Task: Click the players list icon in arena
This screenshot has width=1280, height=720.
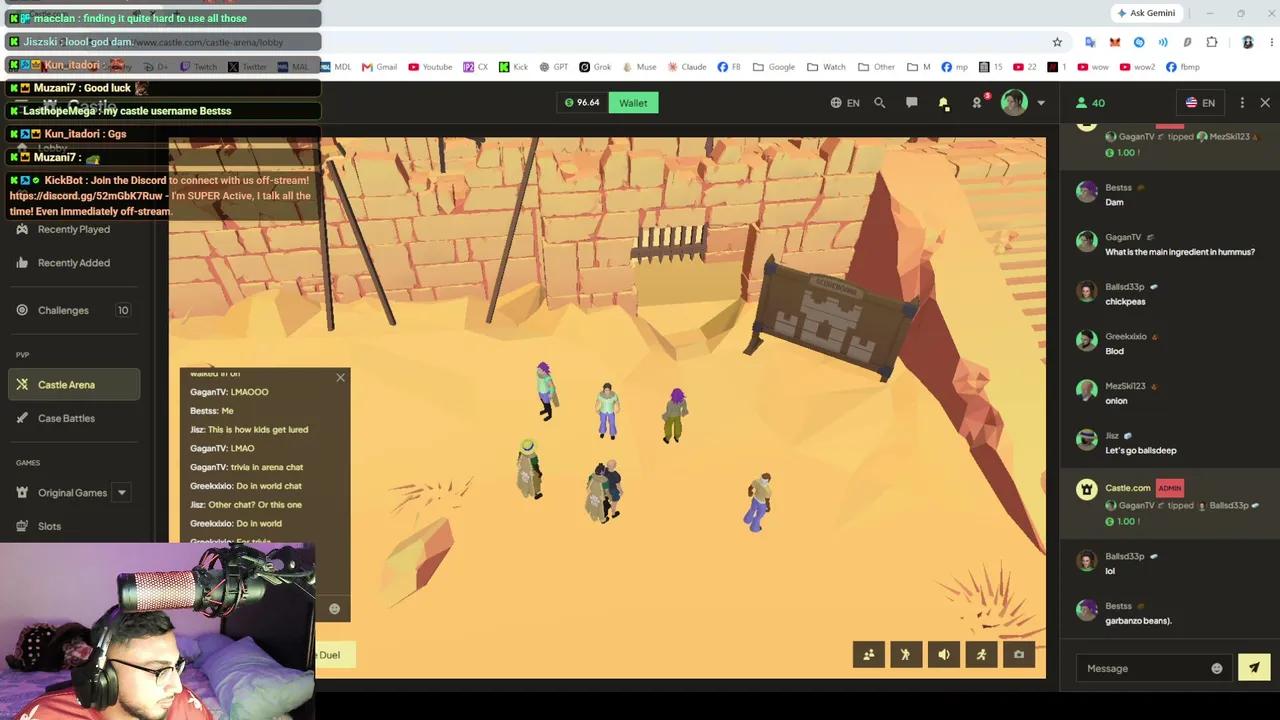Action: click(x=869, y=655)
